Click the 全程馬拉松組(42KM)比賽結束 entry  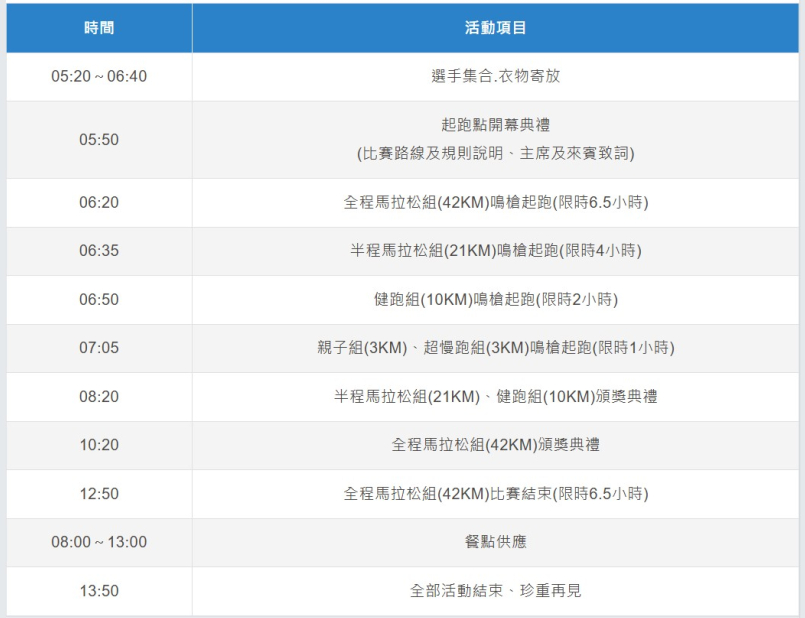tap(495, 494)
